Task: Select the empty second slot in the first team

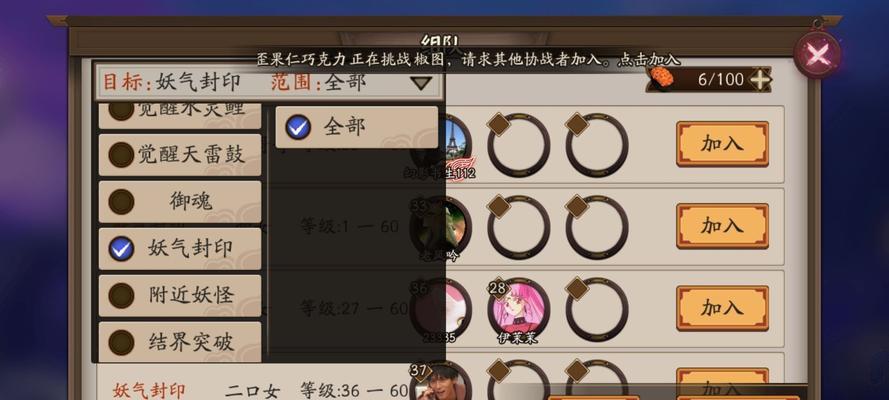Action: pos(518,145)
